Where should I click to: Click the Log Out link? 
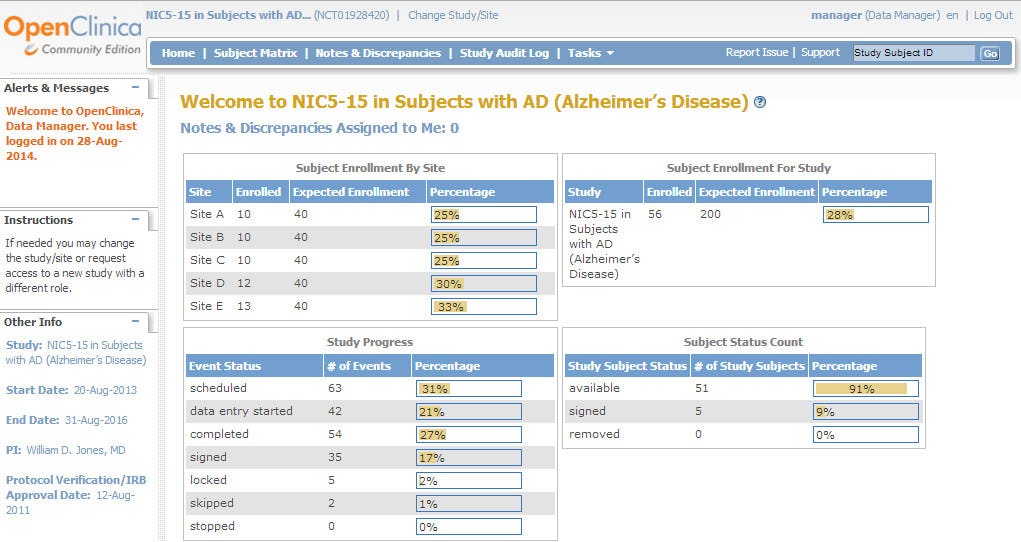(x=993, y=15)
